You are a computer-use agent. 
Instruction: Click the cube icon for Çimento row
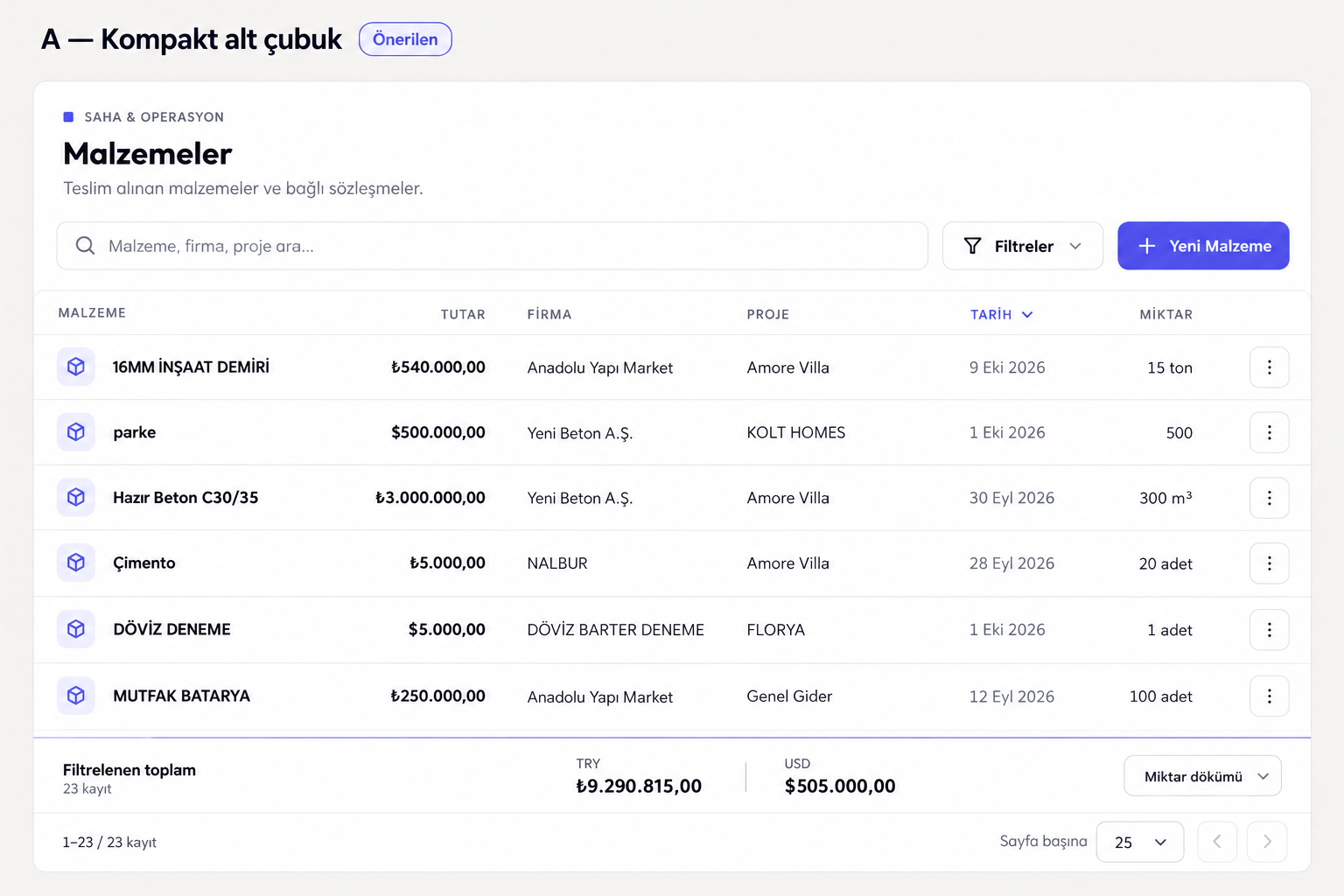tap(76, 563)
